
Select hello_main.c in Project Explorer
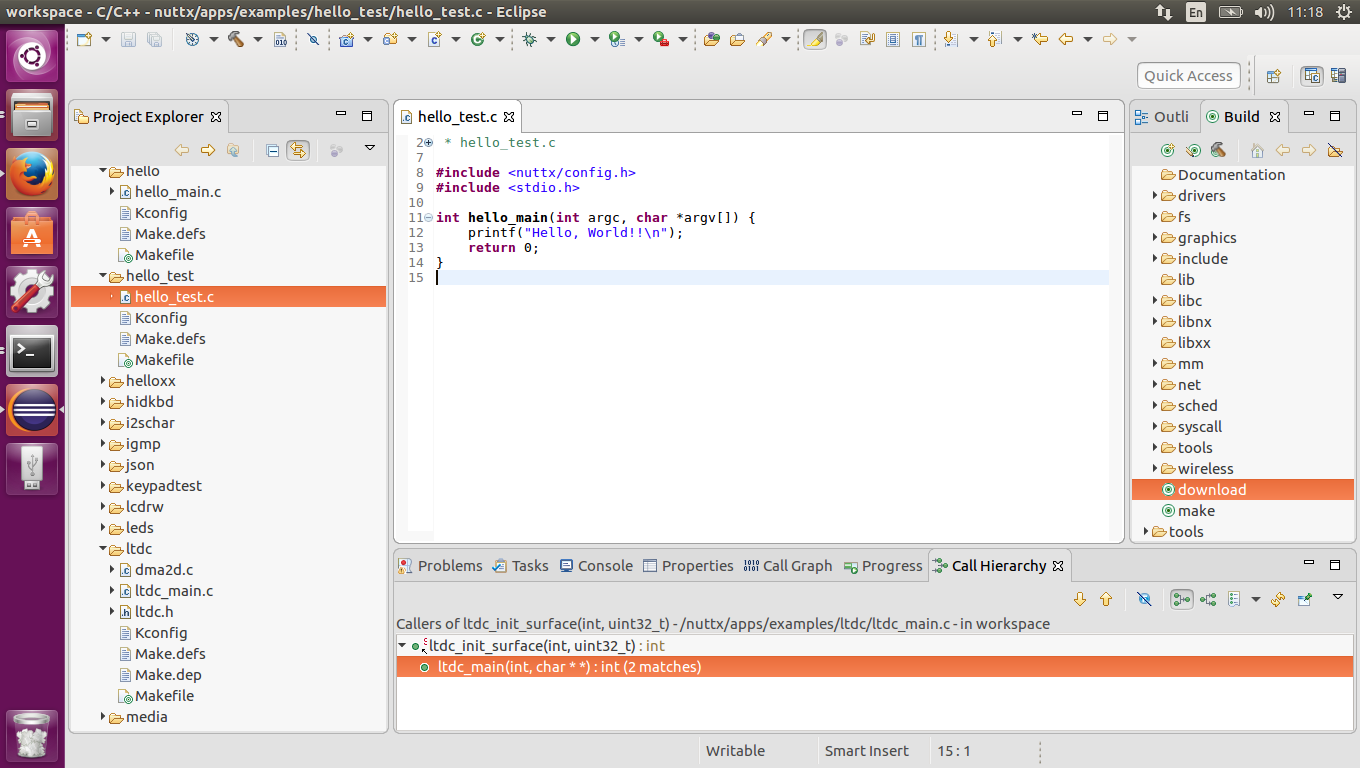178,192
